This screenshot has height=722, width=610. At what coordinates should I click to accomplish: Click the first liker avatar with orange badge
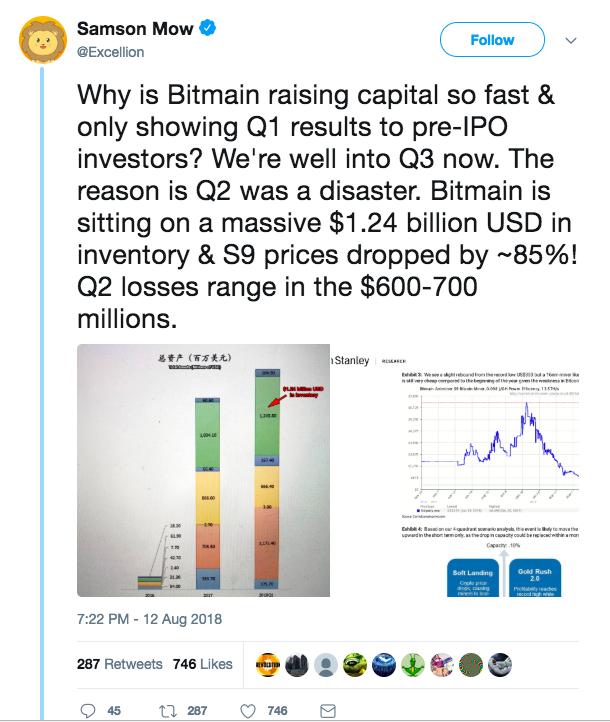(x=267, y=665)
